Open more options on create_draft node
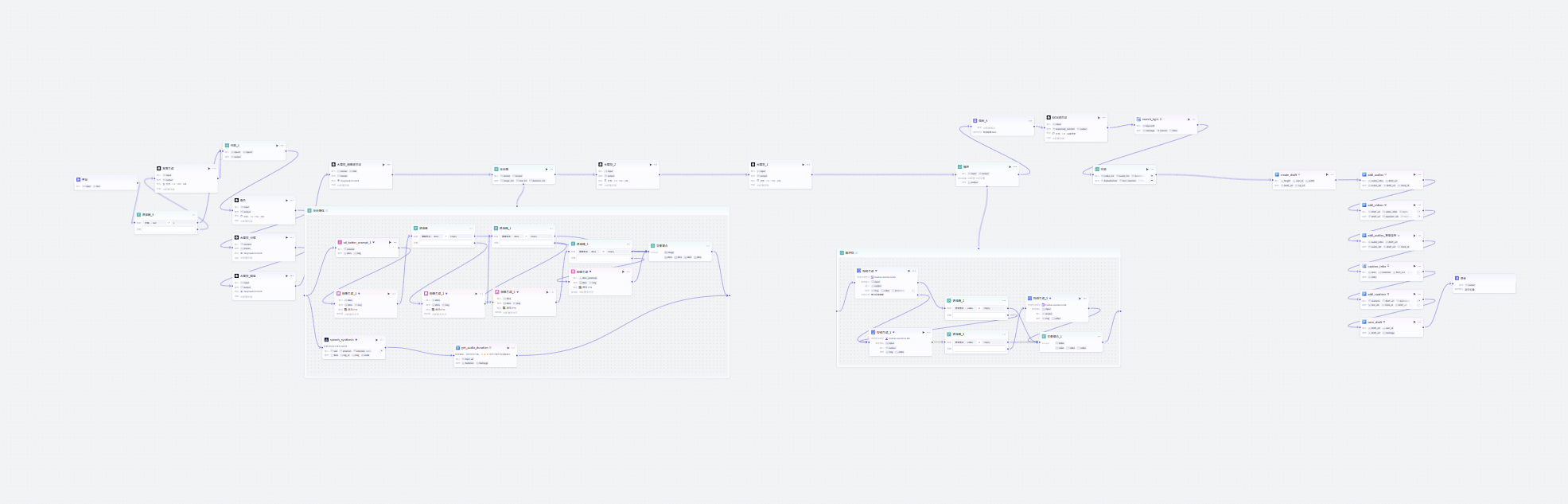The width and height of the screenshot is (1568, 504). click(1332, 174)
